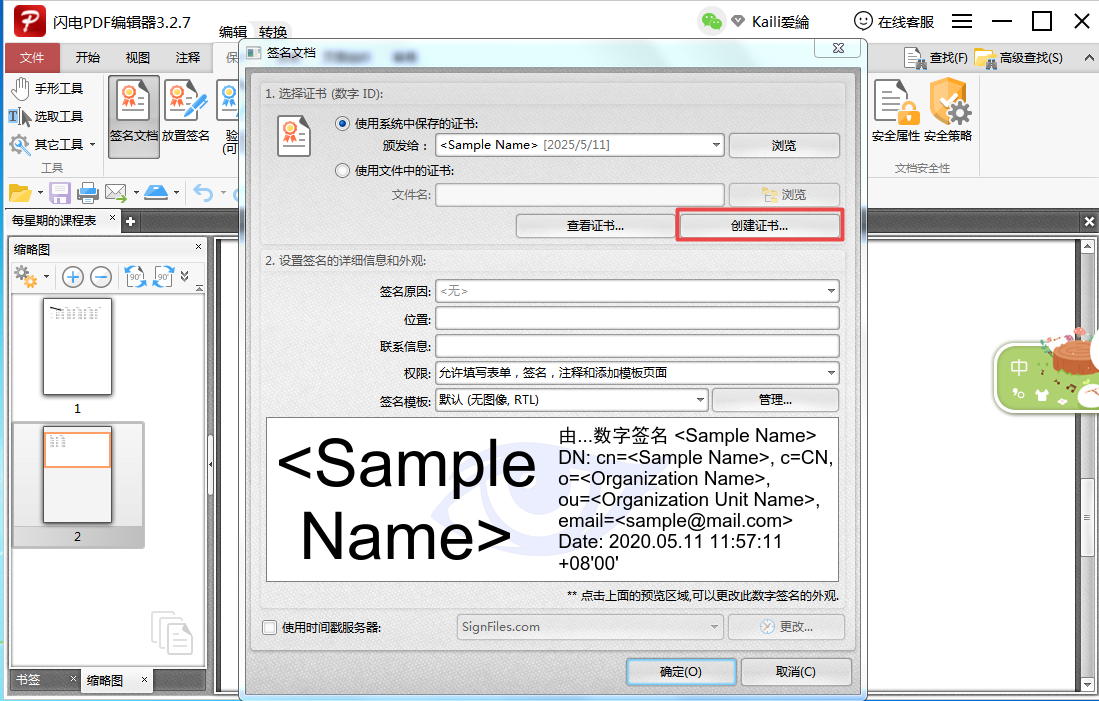The image size is (1099, 701).
Task: Click into the location (位置) input field
Action: click(x=636, y=319)
